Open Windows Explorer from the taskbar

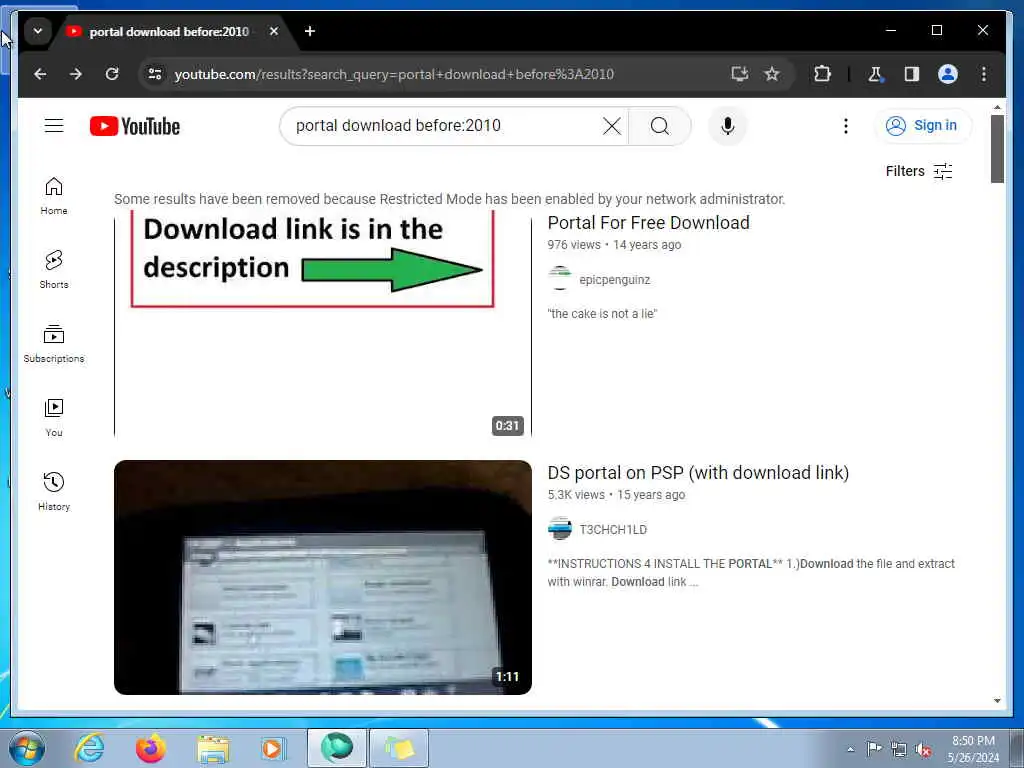213,748
